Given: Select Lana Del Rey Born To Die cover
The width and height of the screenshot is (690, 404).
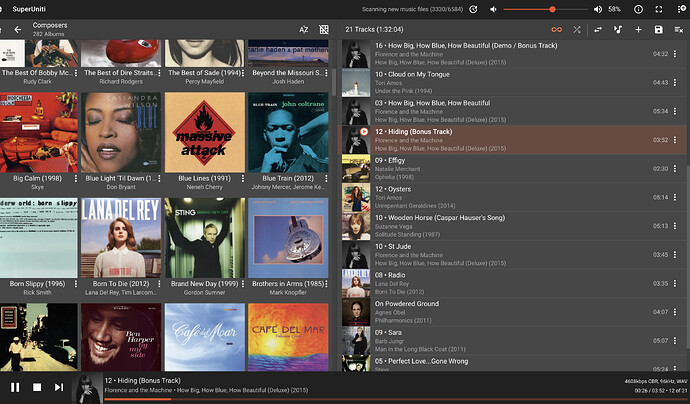Looking at the screenshot, I should point(121,238).
